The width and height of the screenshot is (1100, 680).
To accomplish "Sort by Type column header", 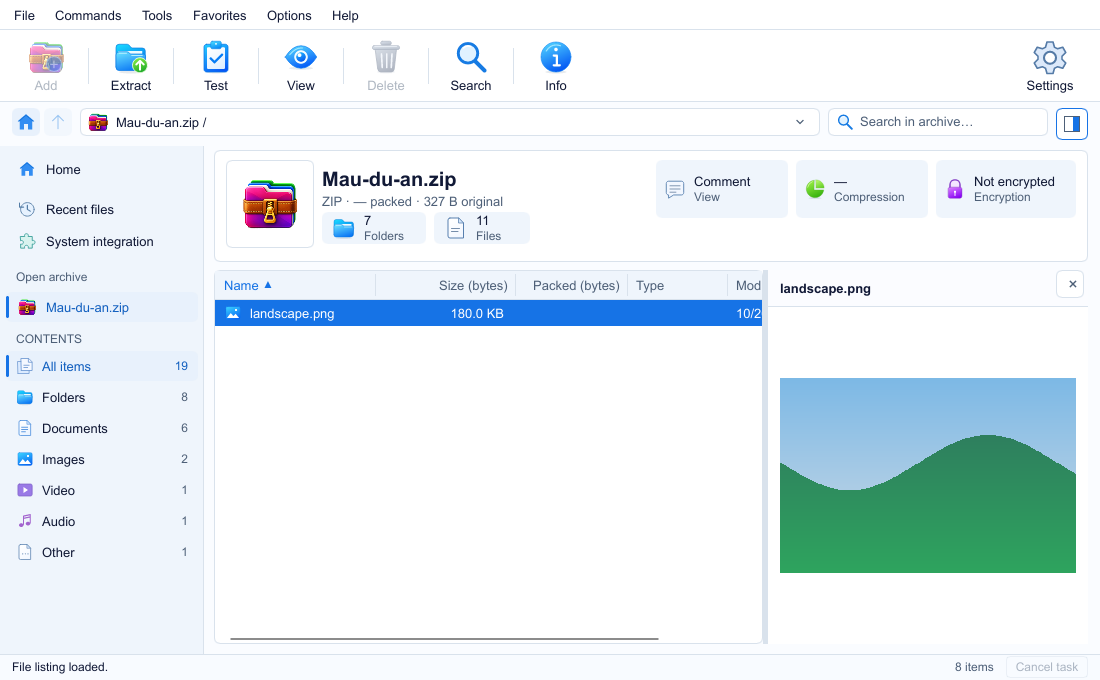I will point(677,286).
